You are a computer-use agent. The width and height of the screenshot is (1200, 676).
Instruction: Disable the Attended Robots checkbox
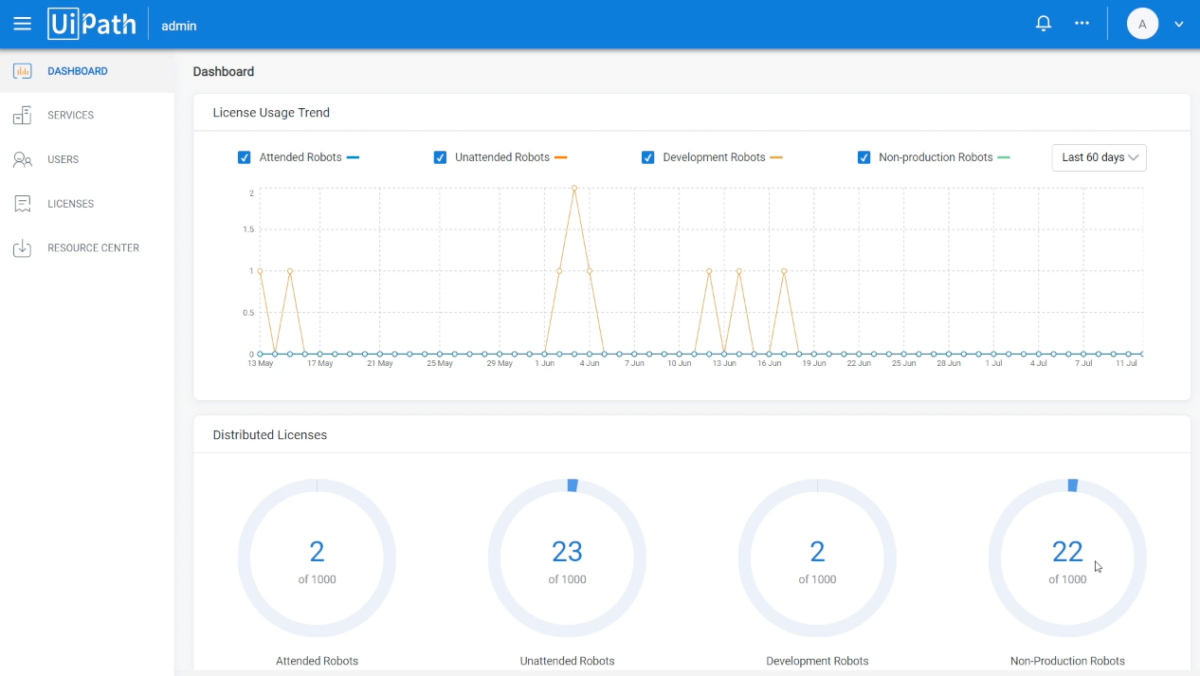[244, 157]
